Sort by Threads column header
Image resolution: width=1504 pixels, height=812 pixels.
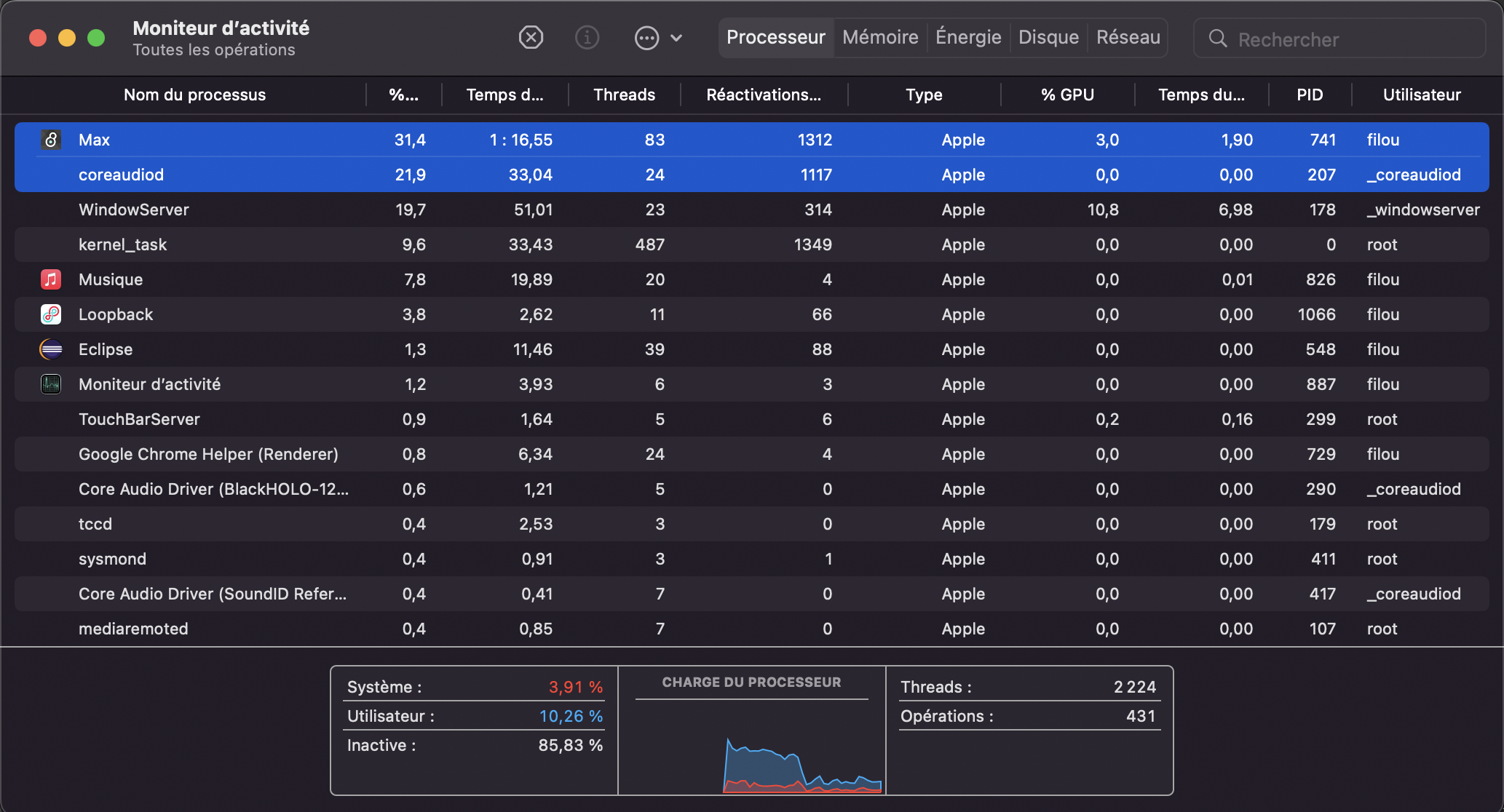pos(624,95)
